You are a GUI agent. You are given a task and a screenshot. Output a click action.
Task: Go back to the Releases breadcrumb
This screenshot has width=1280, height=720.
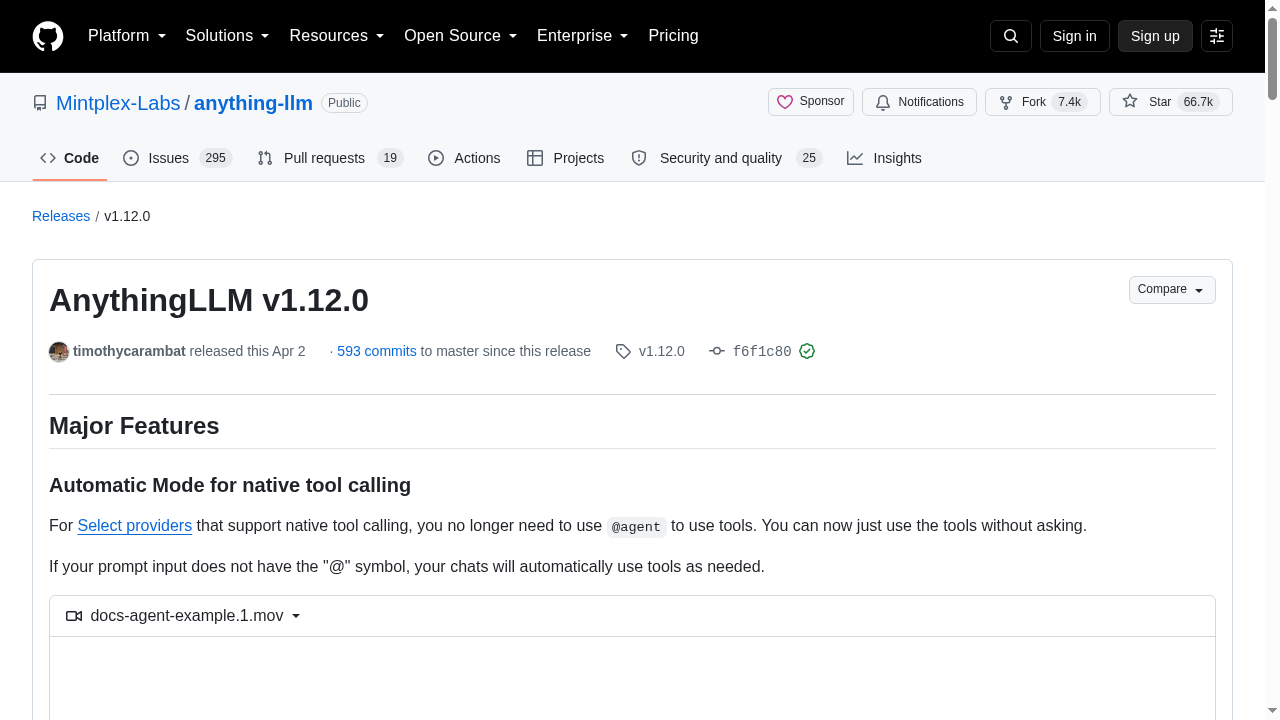pos(61,216)
